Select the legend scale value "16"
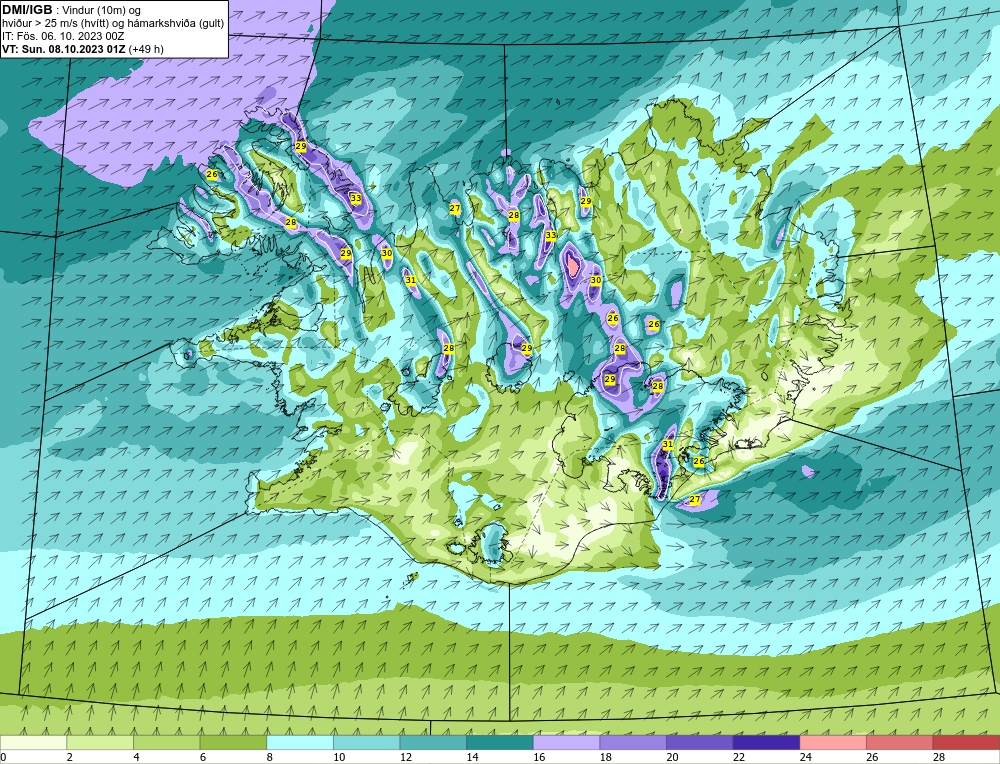The image size is (1000, 764). (539, 758)
